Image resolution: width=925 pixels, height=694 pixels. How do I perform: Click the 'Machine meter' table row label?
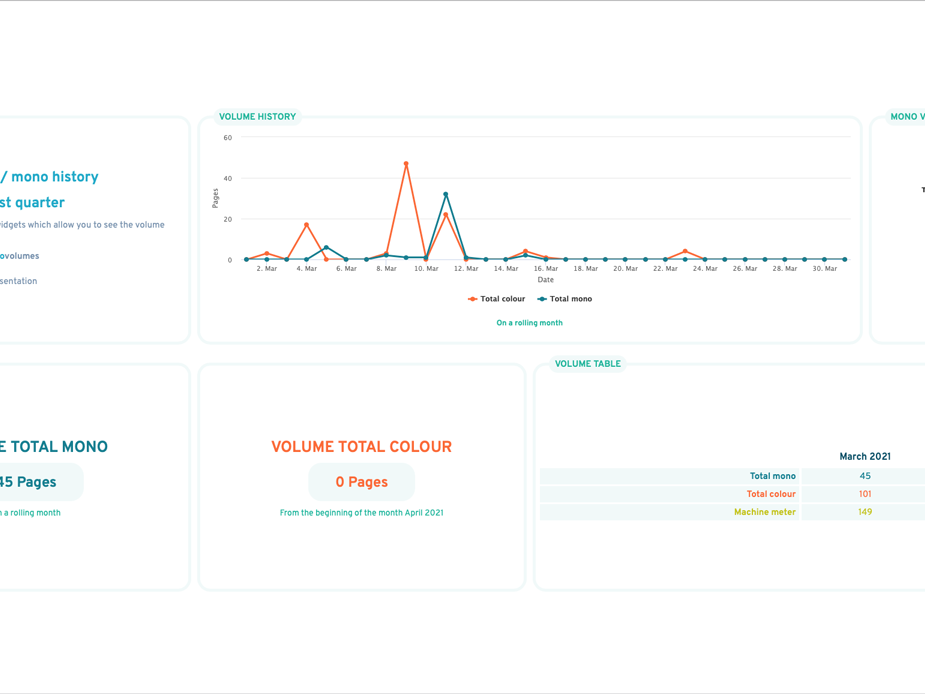(765, 512)
